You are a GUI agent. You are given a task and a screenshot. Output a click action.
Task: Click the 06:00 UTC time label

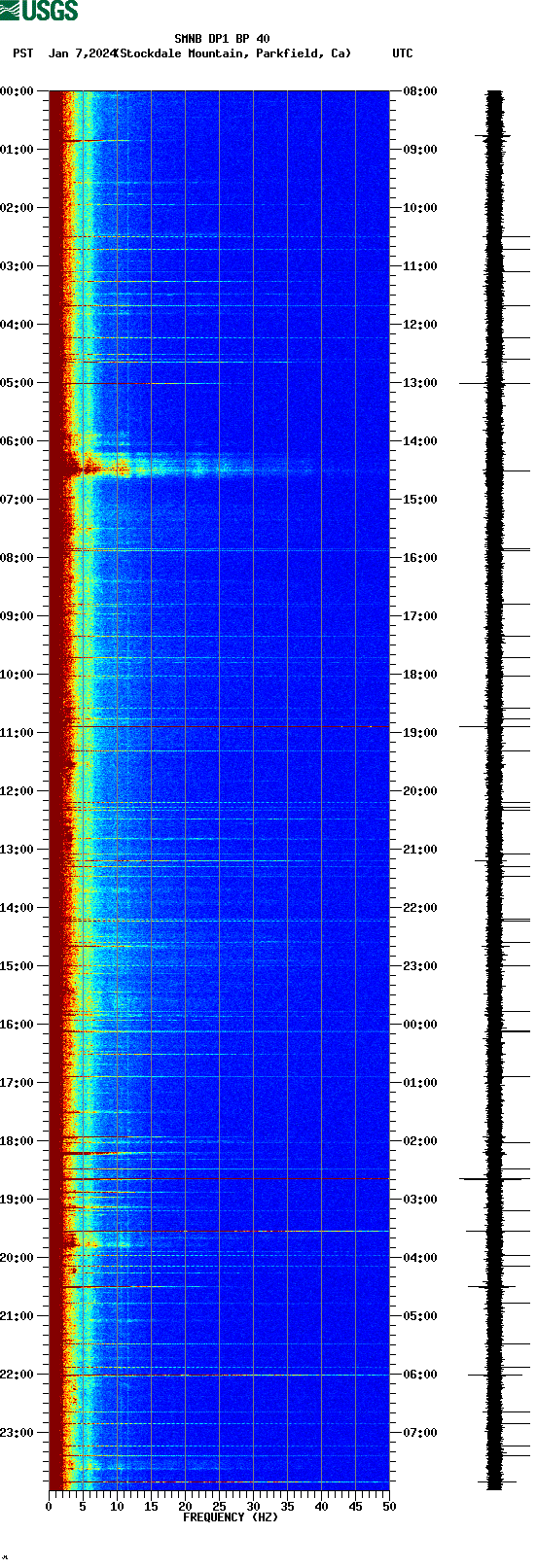click(x=420, y=1375)
